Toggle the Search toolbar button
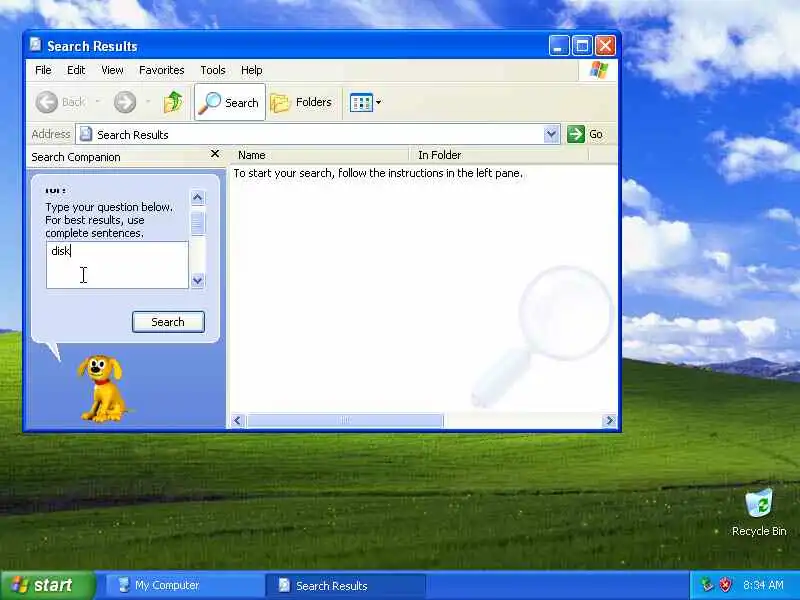Screen dimensions: 800x600 pos(230,103)
